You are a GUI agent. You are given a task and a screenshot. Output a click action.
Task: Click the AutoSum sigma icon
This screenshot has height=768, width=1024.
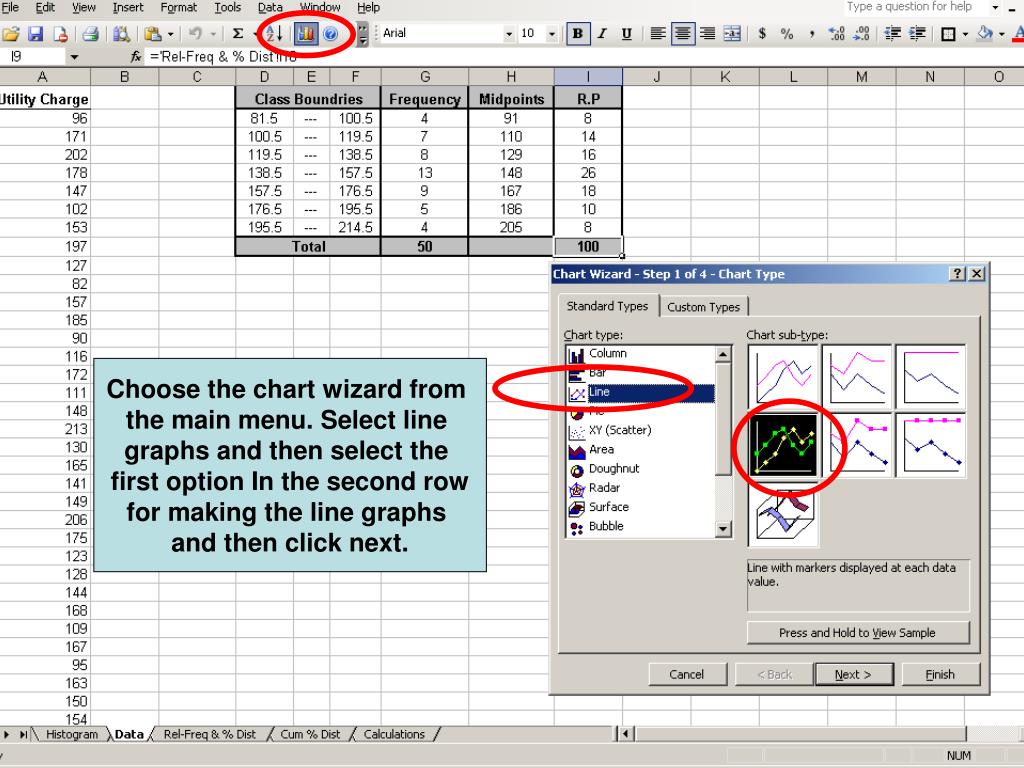coord(238,33)
